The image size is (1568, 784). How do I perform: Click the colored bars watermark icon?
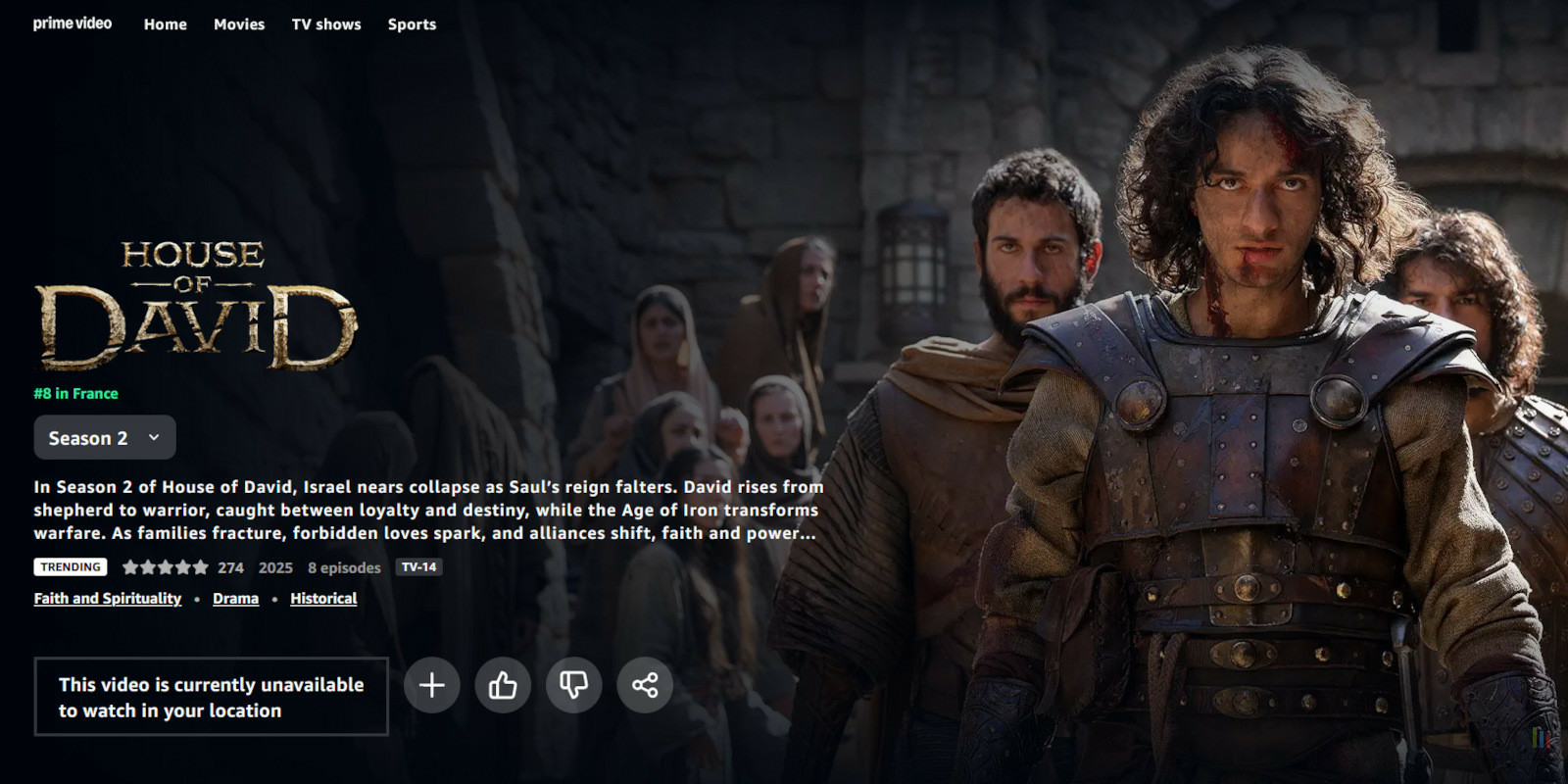click(1541, 737)
